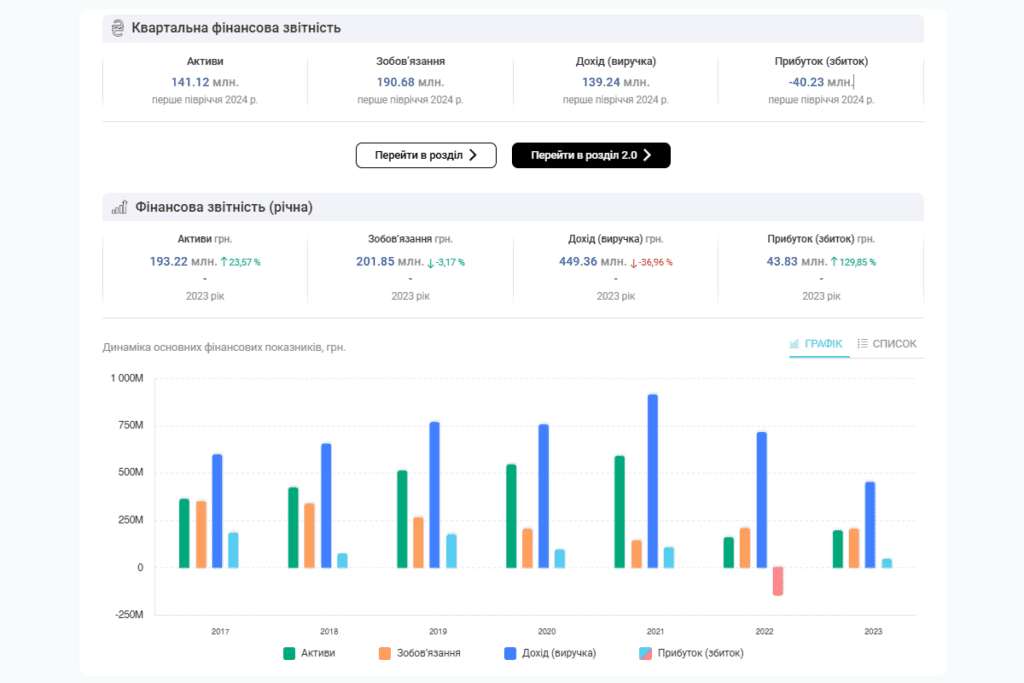Switch to the ГРАФІК tab

(818, 343)
